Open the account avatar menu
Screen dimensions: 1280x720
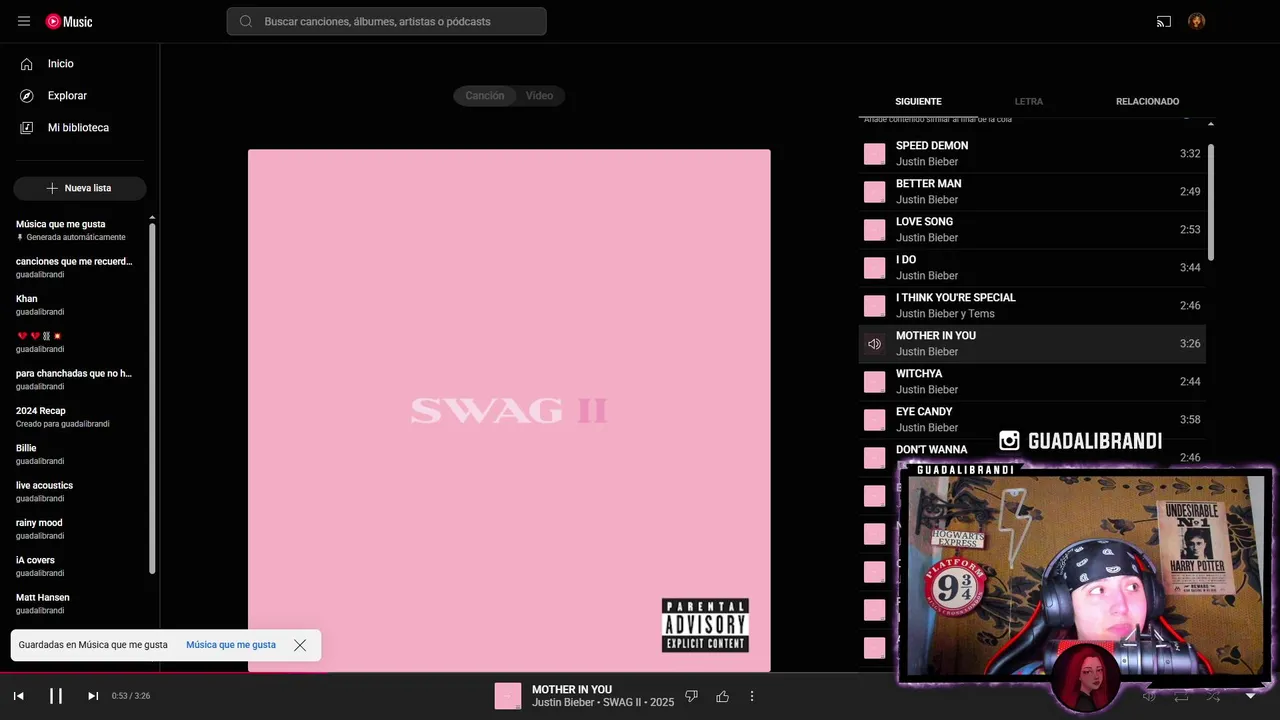coord(1196,21)
